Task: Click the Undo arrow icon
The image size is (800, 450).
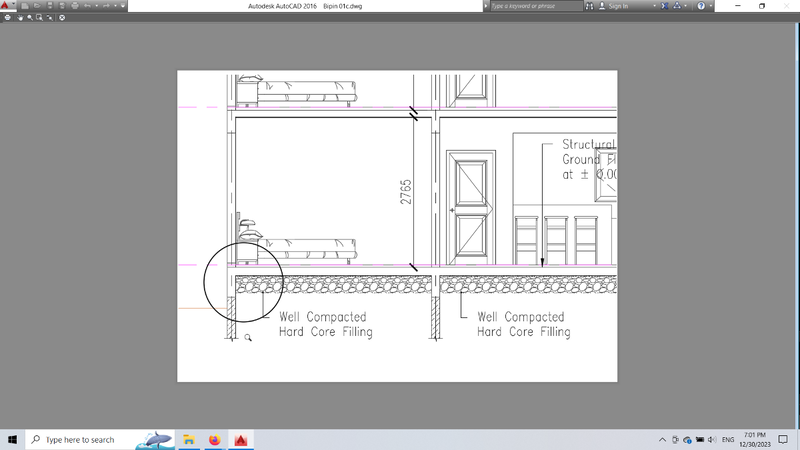Action: [x=87, y=6]
